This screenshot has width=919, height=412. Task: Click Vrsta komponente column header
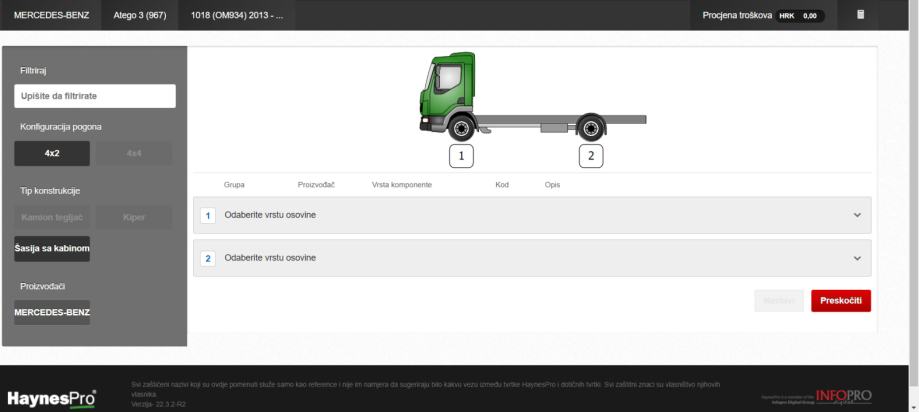tap(401, 185)
